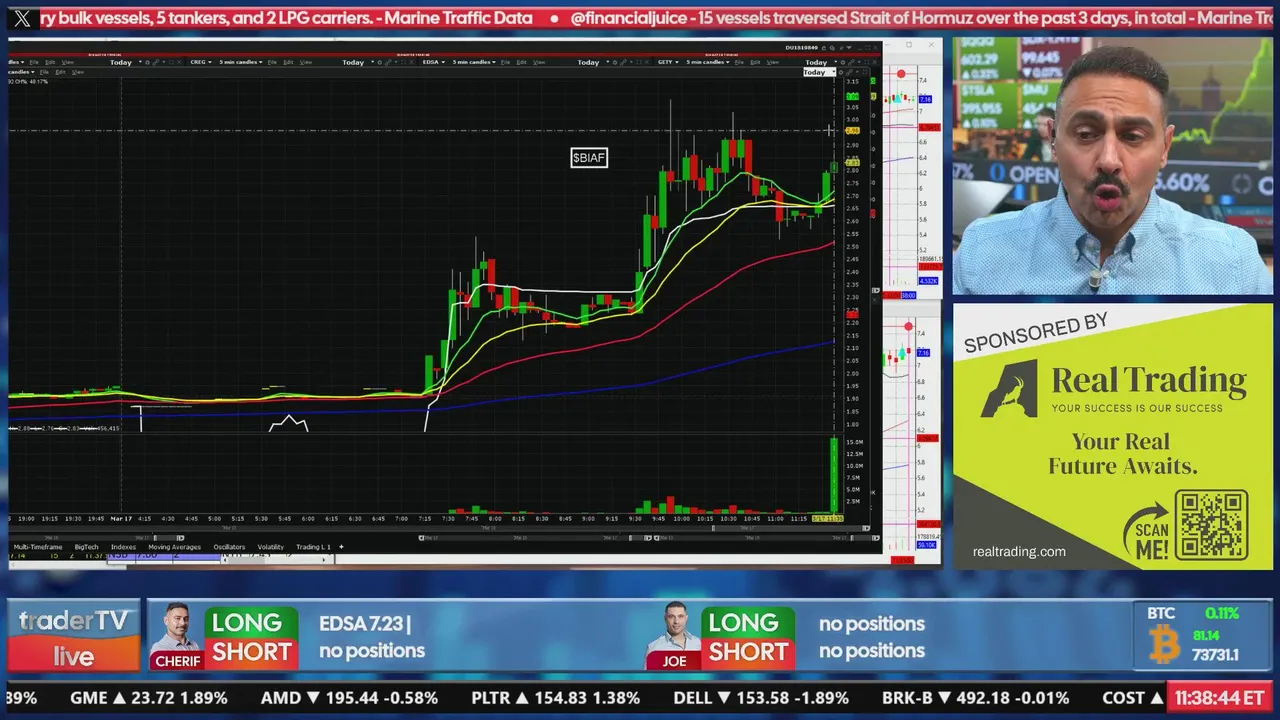Click the link icon in the account bar
1280x720 pixels.
tap(841, 48)
